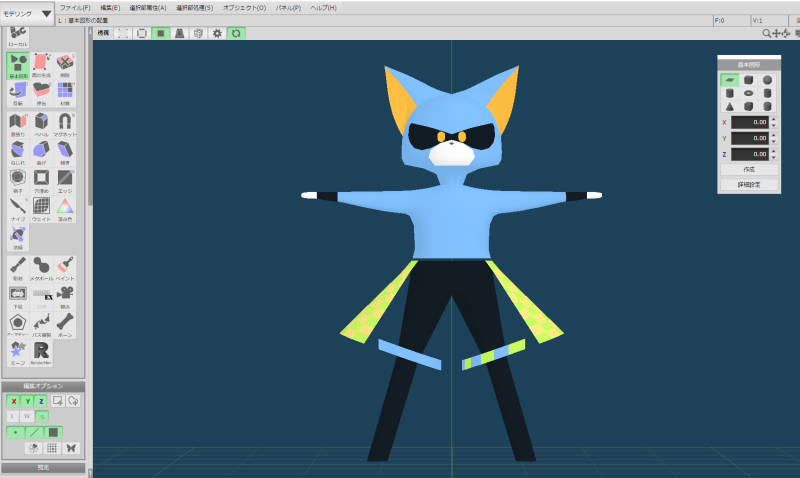Select the sphere primitive shape
The width and height of the screenshot is (800, 478).
(x=767, y=80)
